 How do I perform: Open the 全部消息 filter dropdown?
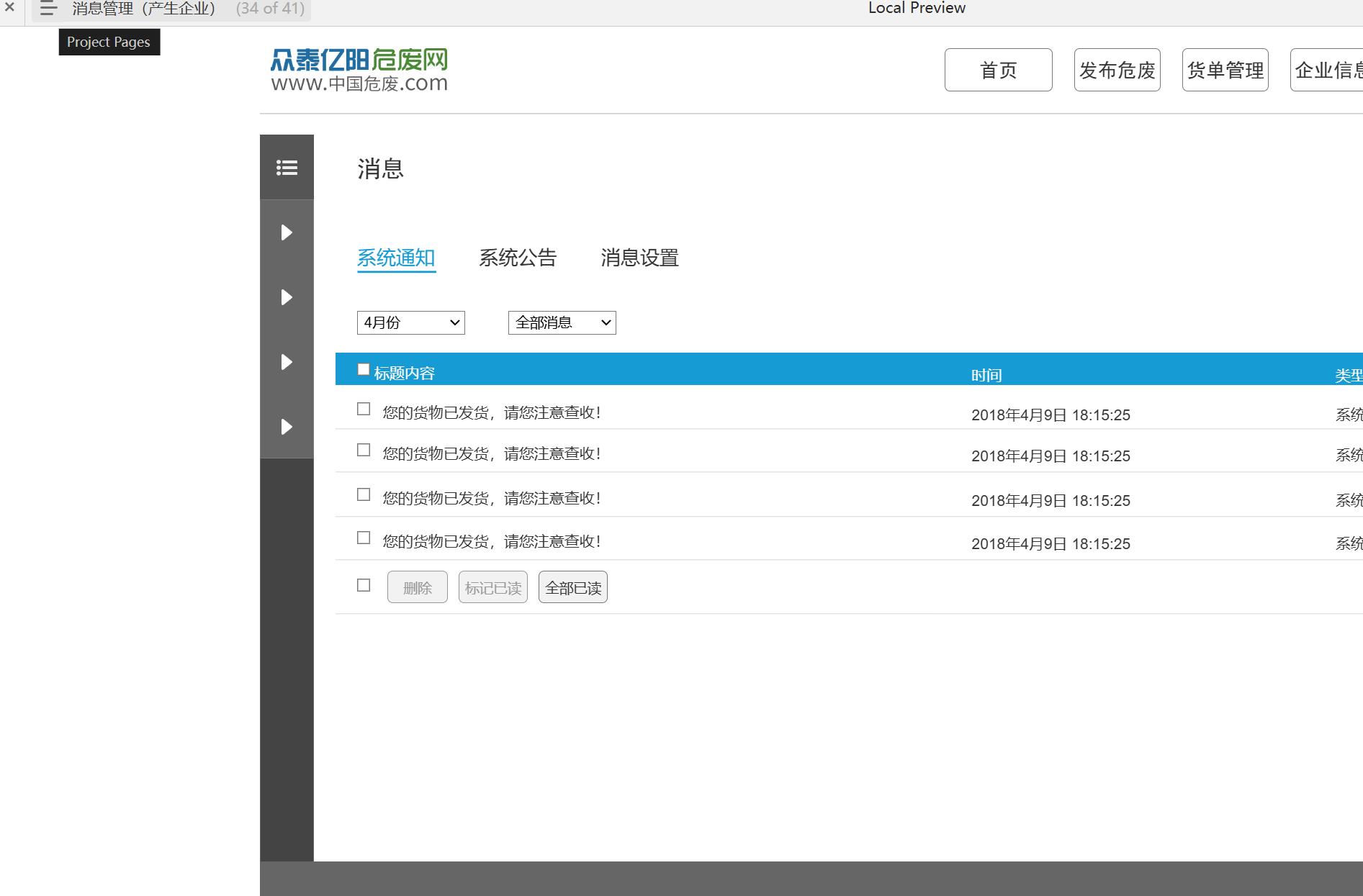[562, 322]
